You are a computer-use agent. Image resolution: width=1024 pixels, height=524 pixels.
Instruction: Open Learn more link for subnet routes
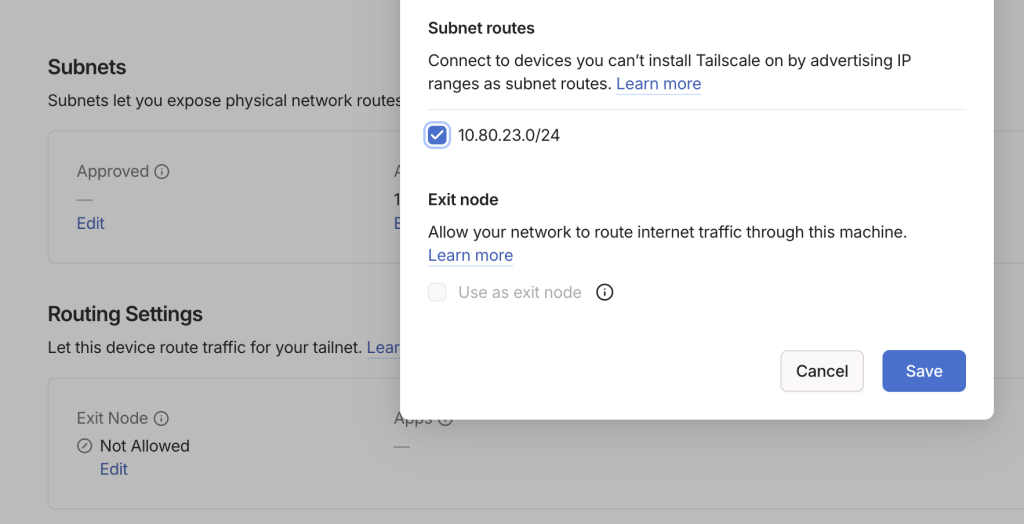click(x=658, y=84)
